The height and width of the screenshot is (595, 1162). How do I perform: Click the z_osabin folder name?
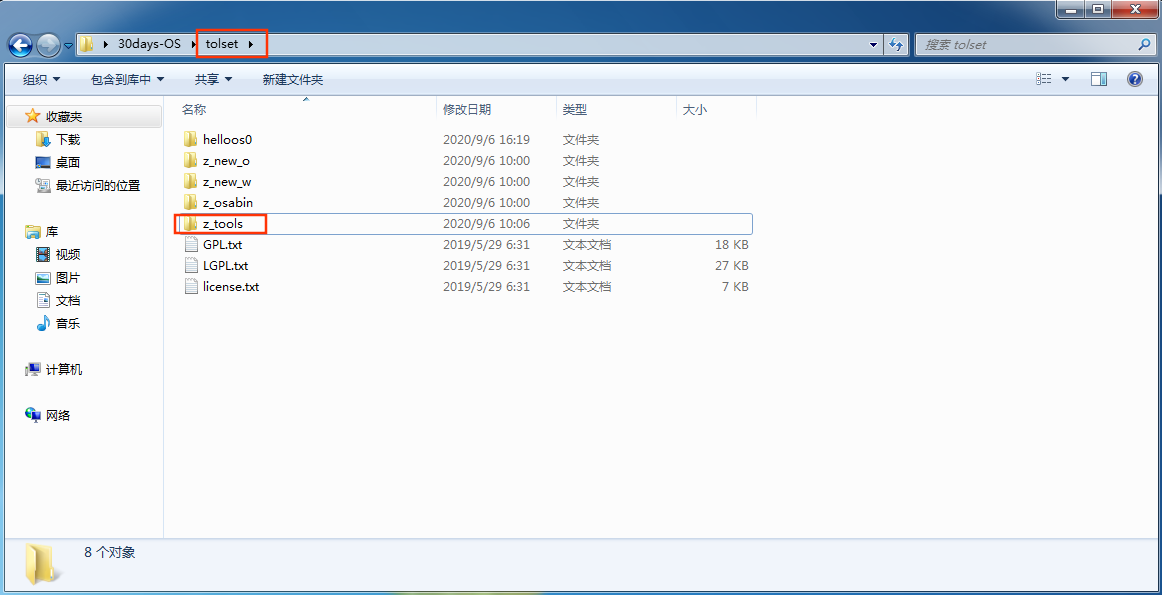pyautogui.click(x=228, y=202)
